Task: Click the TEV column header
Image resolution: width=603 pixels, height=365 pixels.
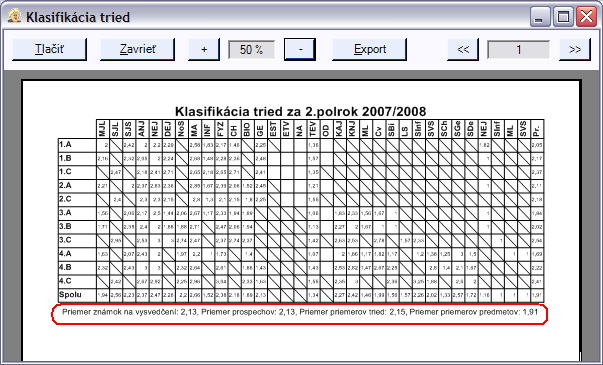Action: pos(313,129)
